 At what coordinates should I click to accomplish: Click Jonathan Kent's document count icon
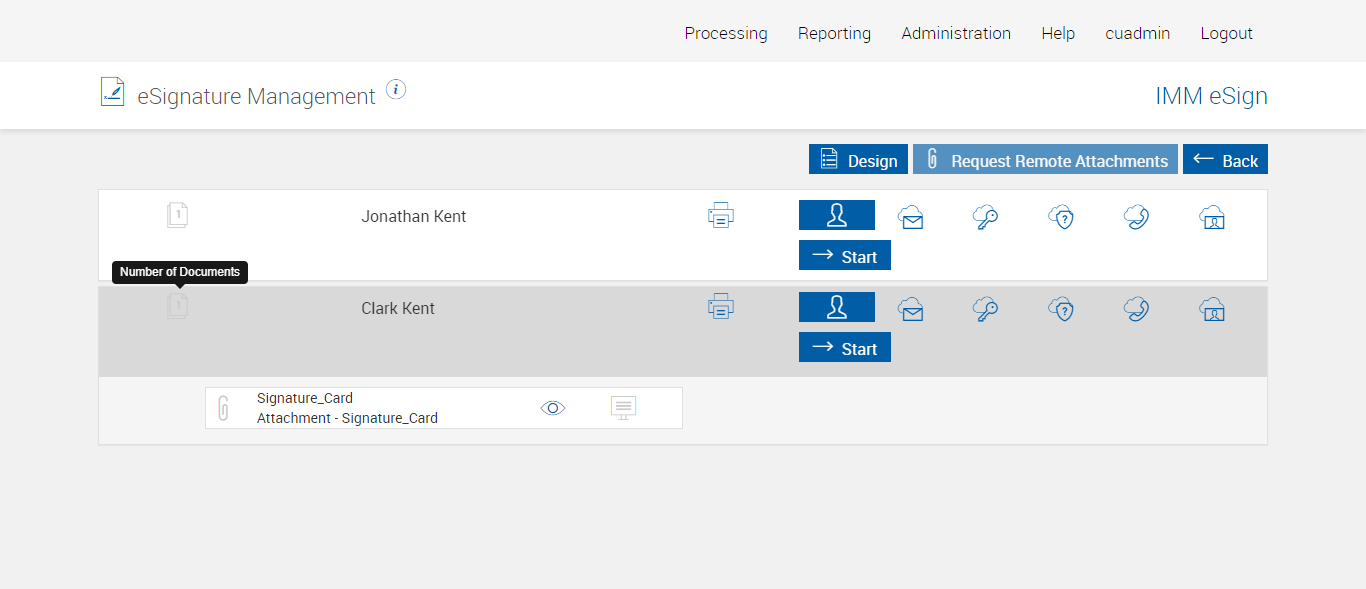click(178, 215)
